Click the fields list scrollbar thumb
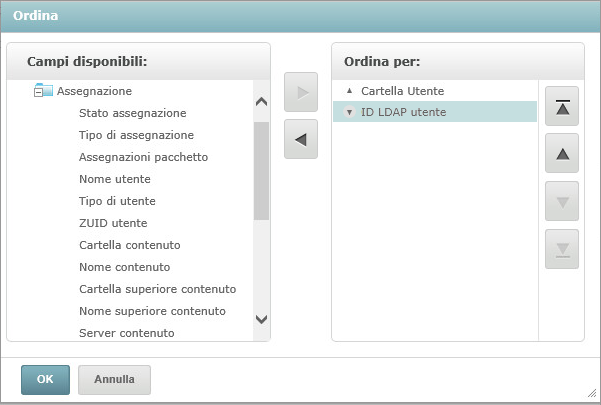601x405 pixels. pos(261,170)
